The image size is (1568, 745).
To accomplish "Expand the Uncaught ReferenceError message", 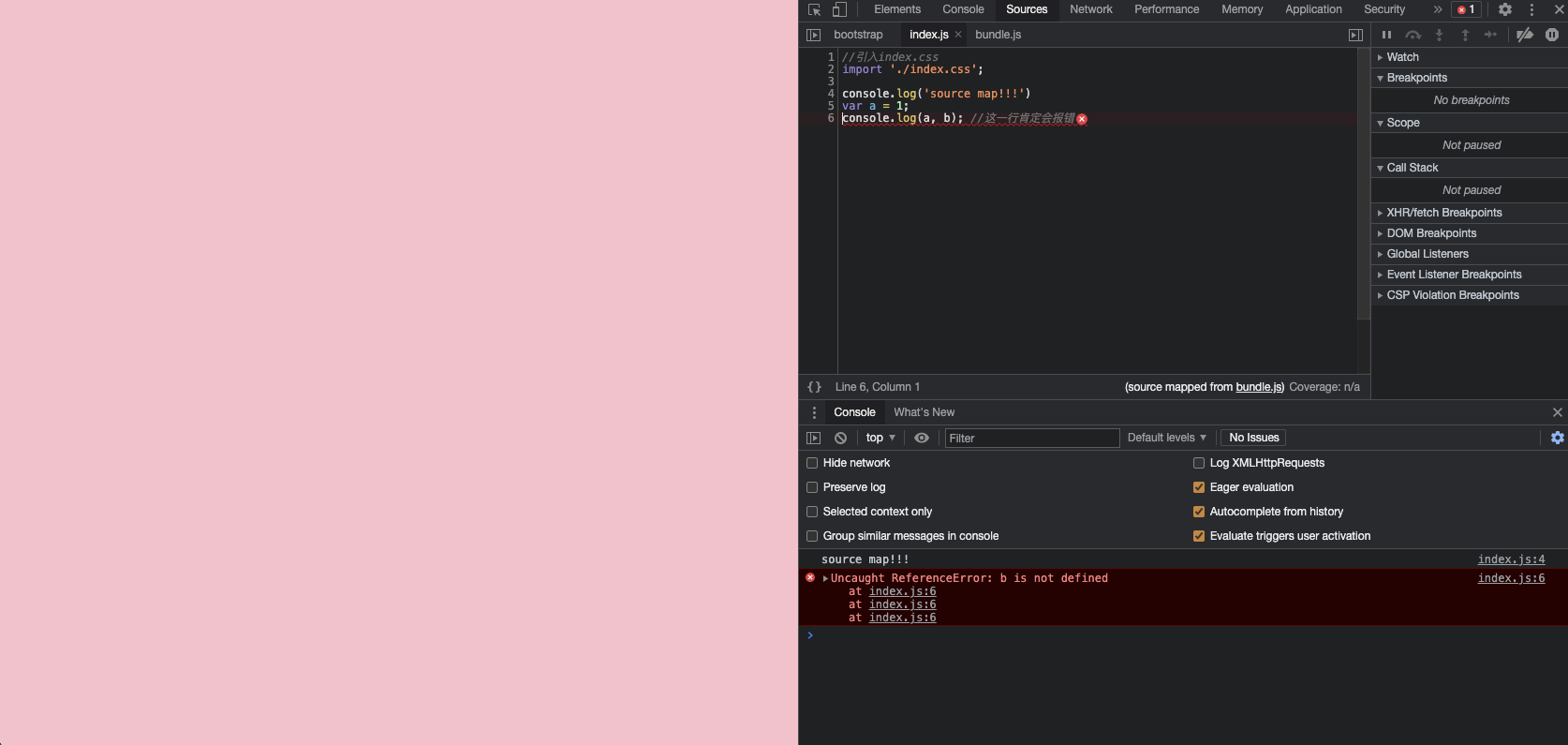I will point(825,578).
